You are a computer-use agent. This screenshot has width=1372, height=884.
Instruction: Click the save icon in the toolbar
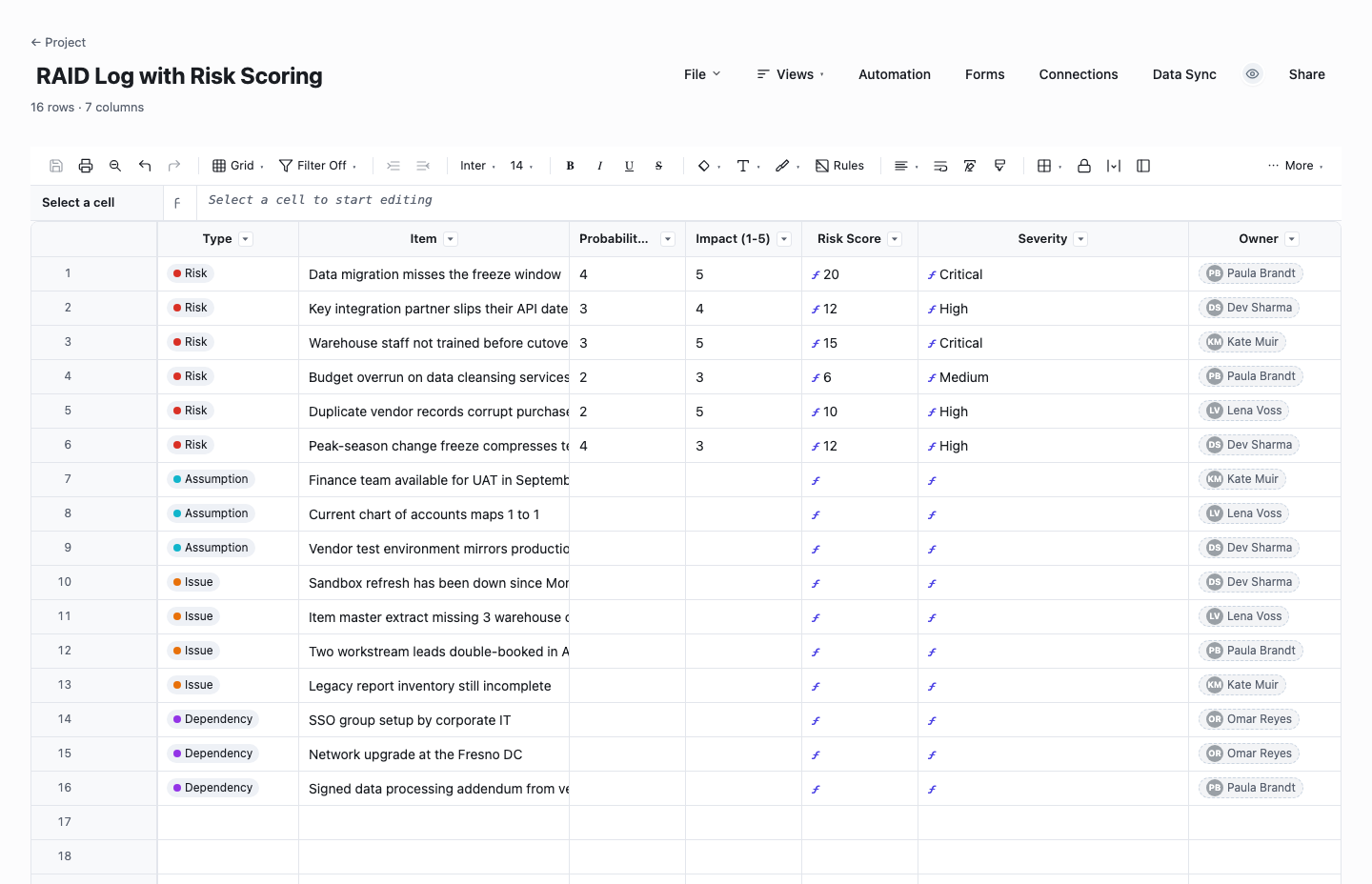click(x=56, y=166)
